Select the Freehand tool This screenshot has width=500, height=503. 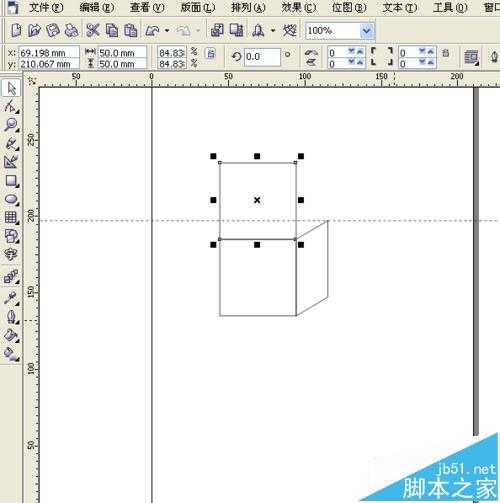11,143
